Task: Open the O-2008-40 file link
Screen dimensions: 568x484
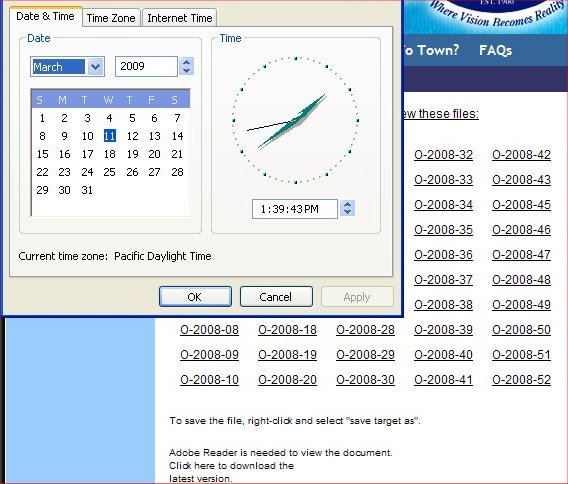Action: coord(443,355)
